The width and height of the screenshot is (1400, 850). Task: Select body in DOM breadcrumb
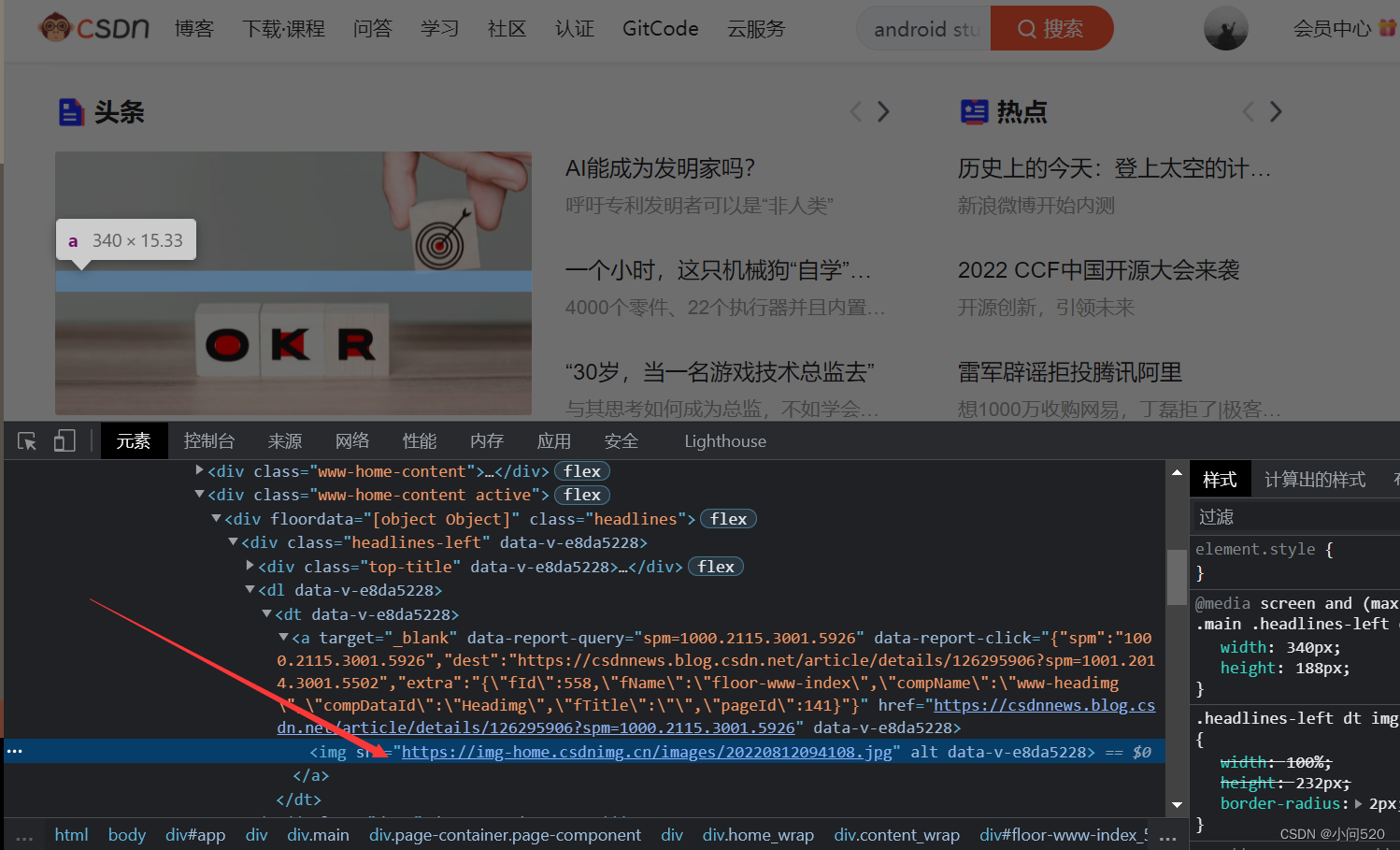127,834
